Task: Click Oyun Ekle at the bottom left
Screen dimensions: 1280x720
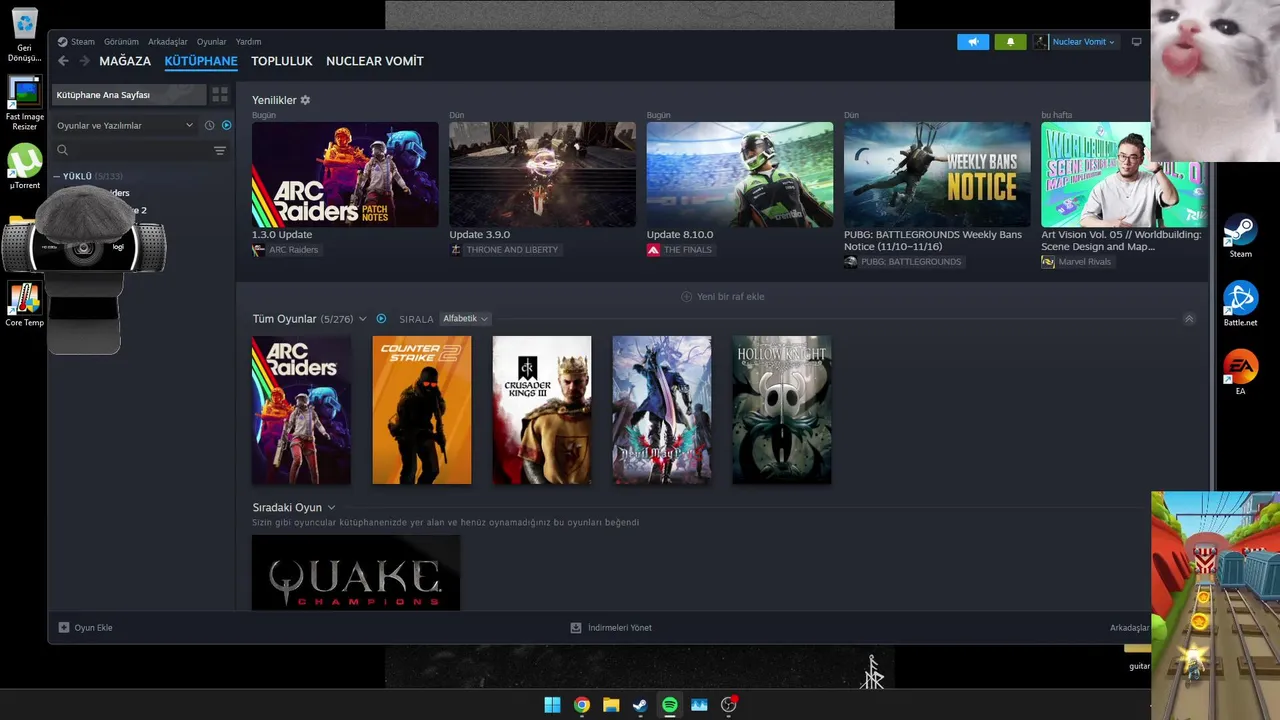Action: (85, 628)
